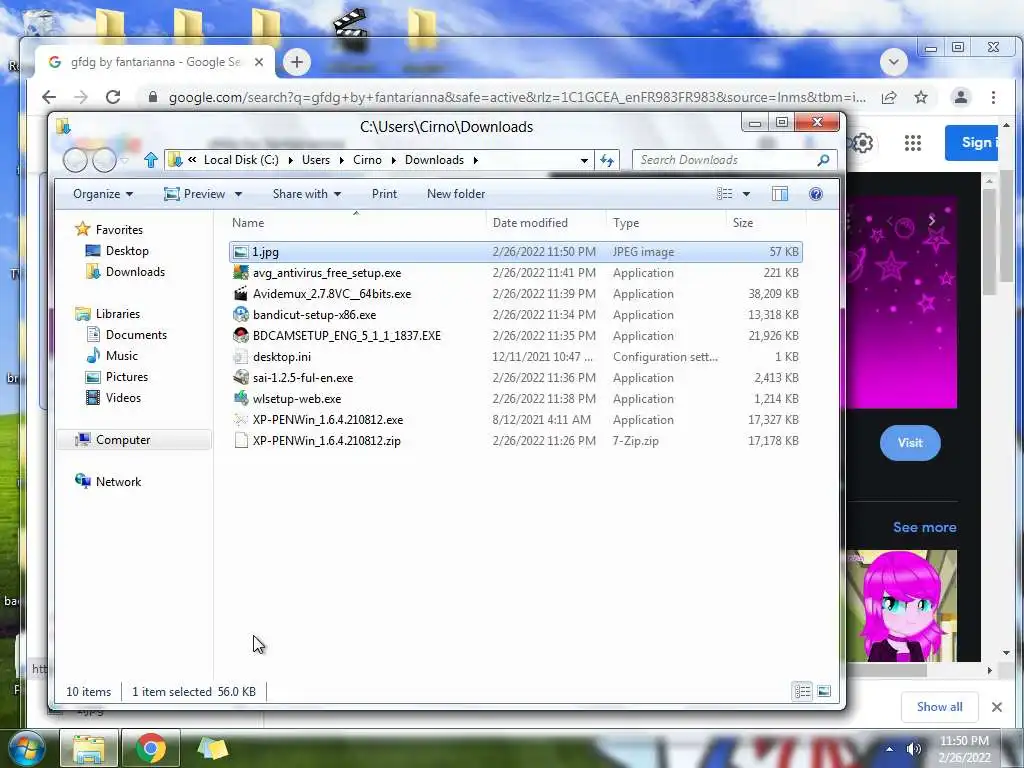Open Windows Start orb
This screenshot has height=768, width=1024.
[27, 748]
